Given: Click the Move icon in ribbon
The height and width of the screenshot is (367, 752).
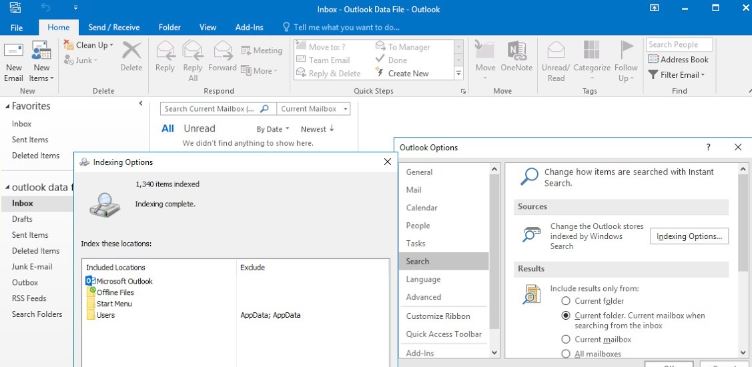Looking at the screenshot, I should point(485,61).
